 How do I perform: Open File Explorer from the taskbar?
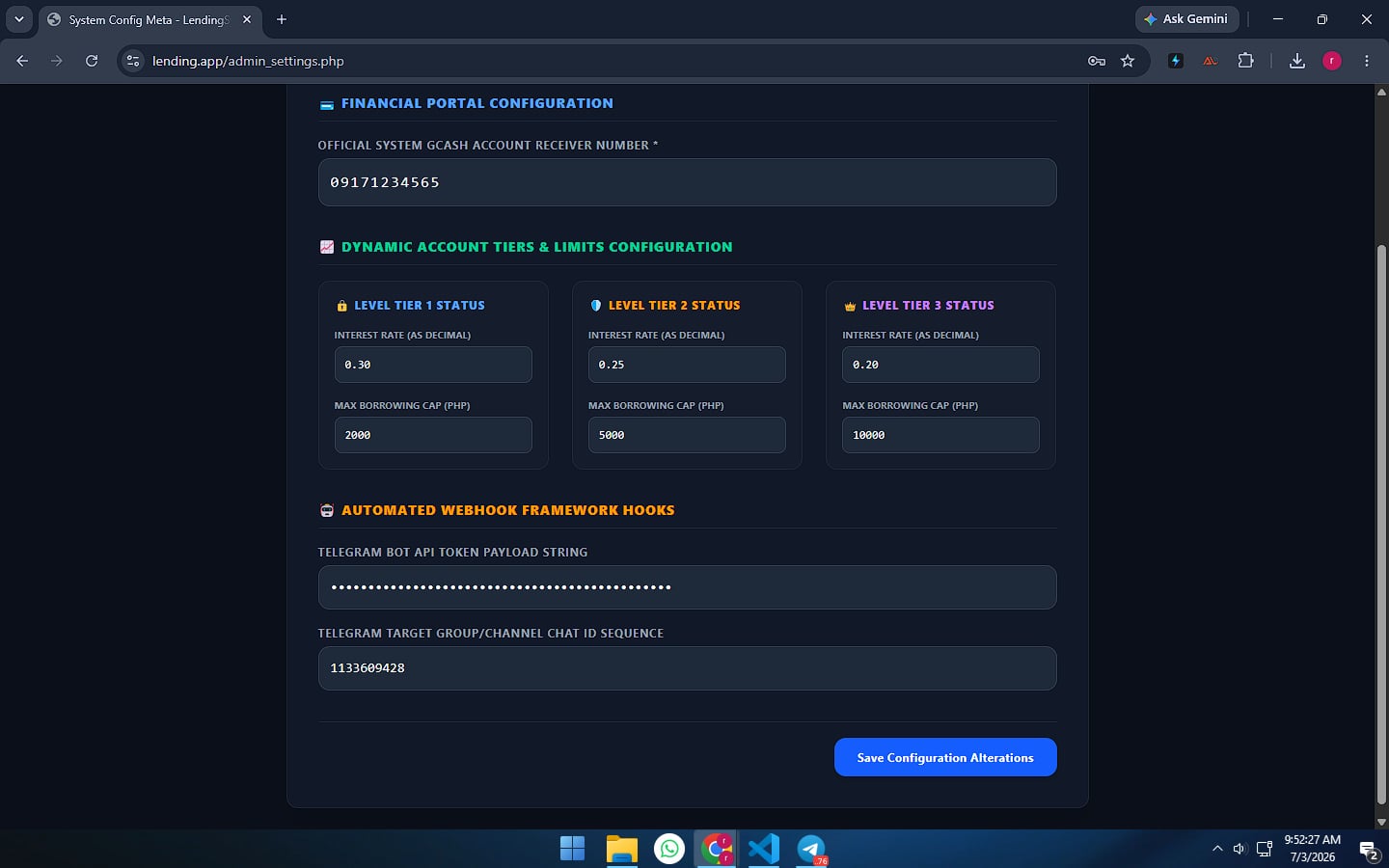[622, 849]
